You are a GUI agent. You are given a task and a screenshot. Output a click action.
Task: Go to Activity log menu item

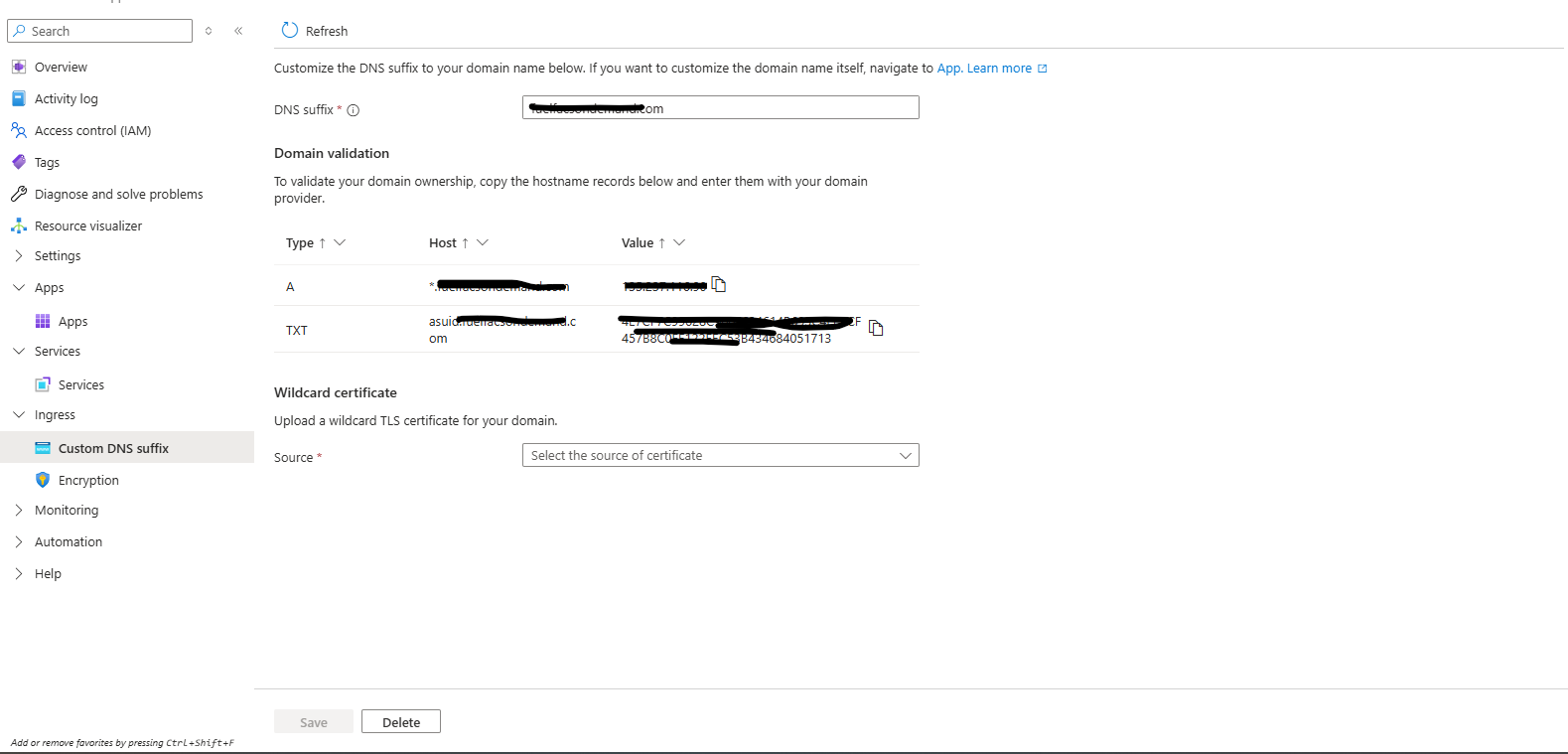click(67, 98)
